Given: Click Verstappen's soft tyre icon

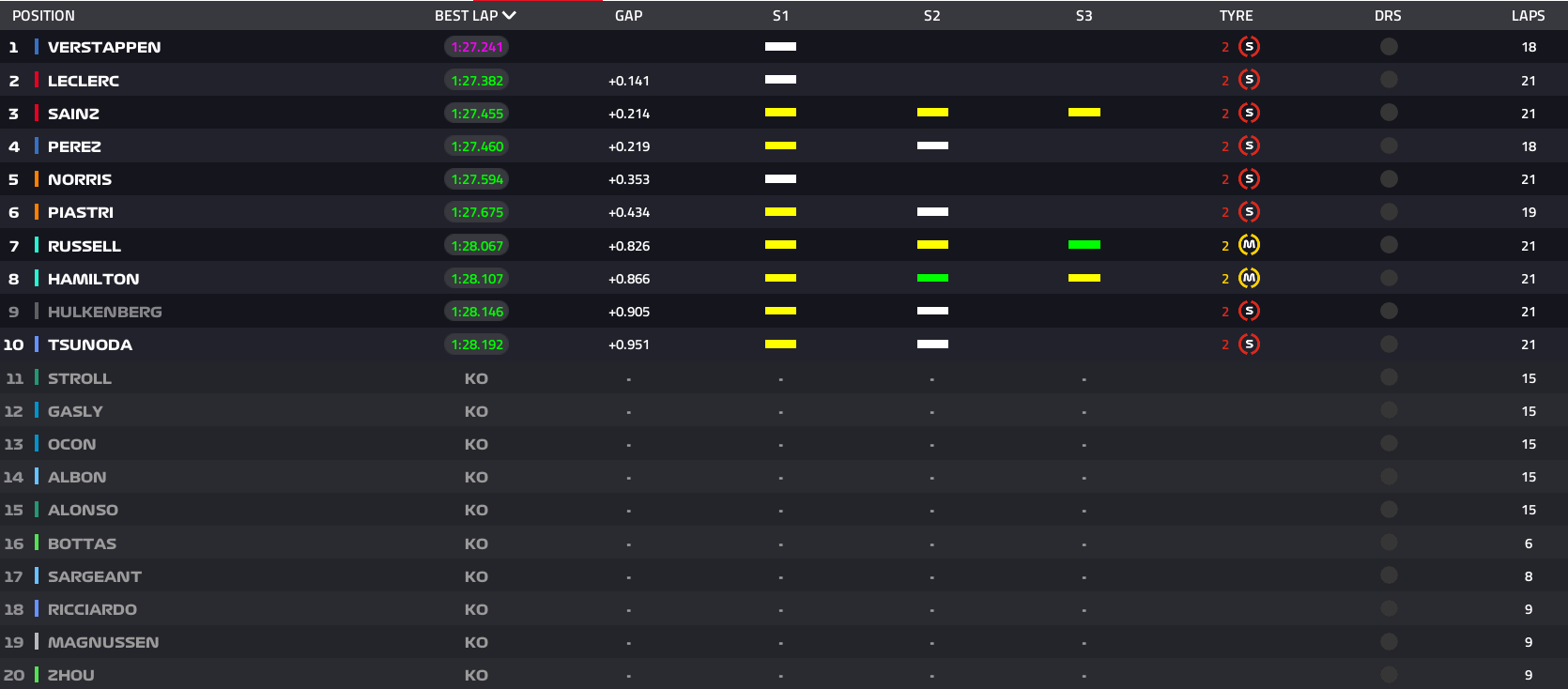Looking at the screenshot, I should [1249, 47].
